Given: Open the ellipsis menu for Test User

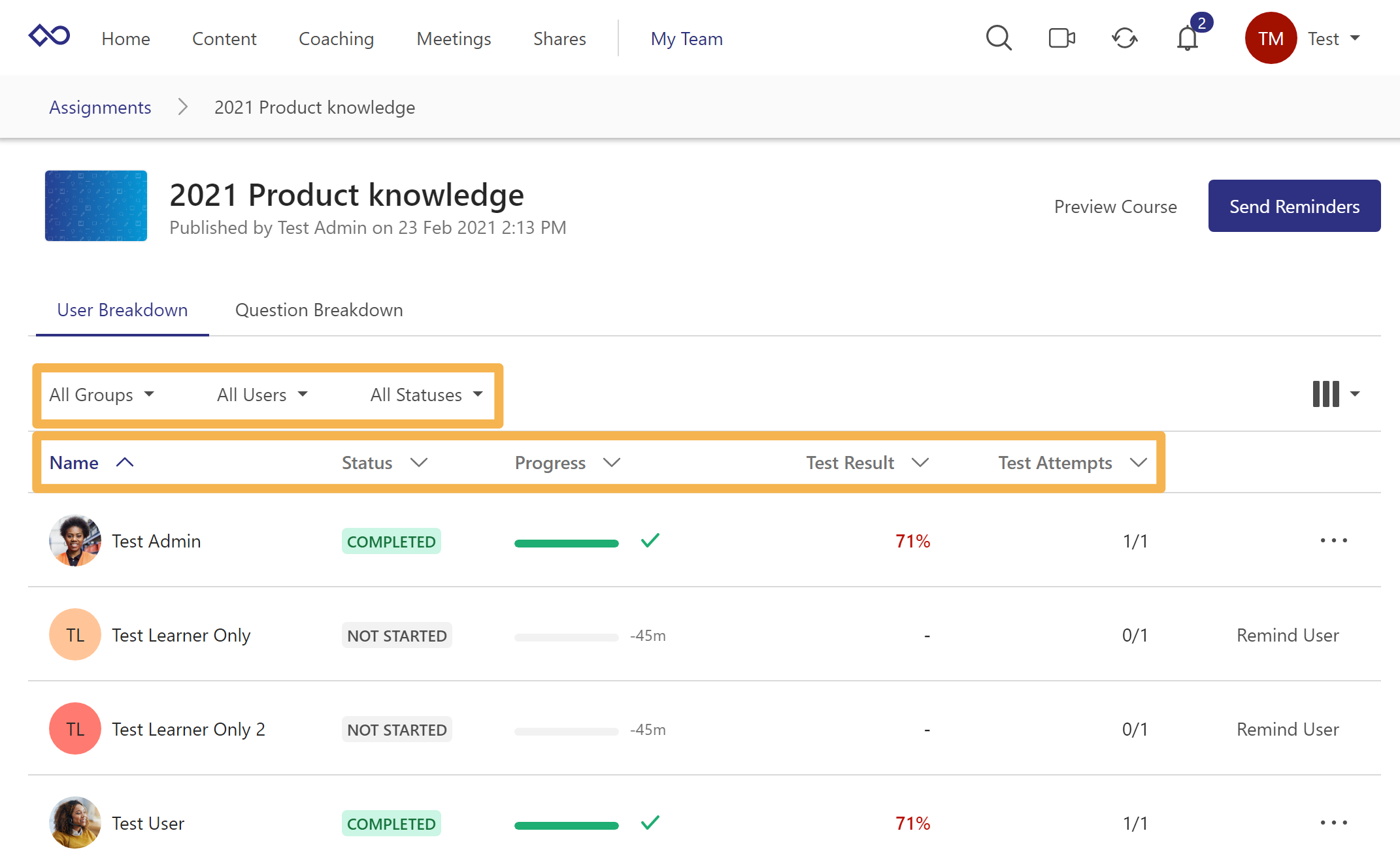Looking at the screenshot, I should [x=1334, y=823].
